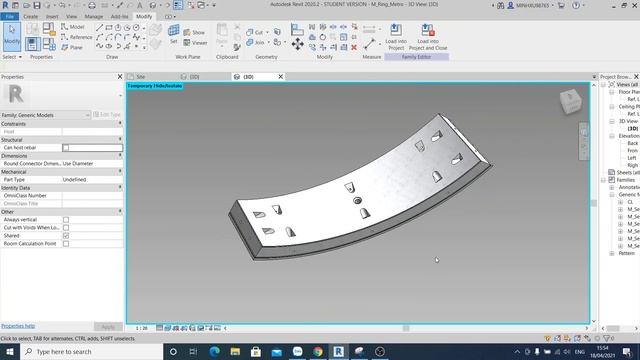The width and height of the screenshot is (640, 360).
Task: Click the Revit application R logo
Action: pyautogui.click(x=5, y=5)
